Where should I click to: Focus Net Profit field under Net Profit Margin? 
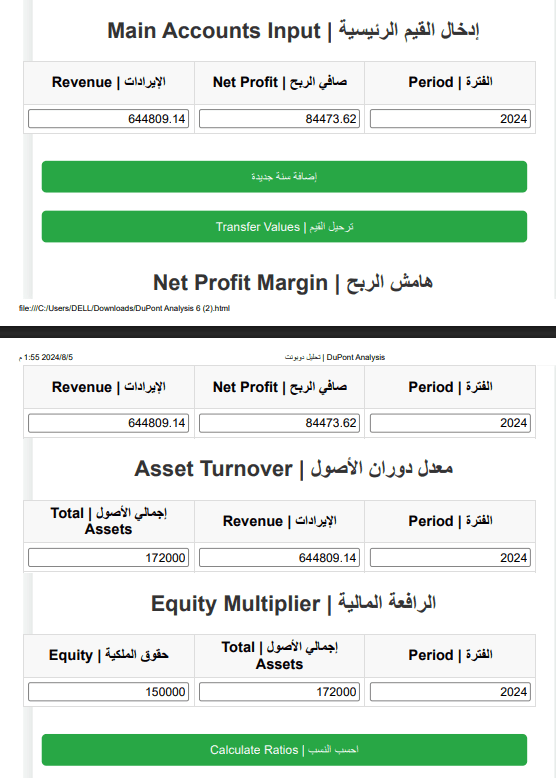[279, 423]
